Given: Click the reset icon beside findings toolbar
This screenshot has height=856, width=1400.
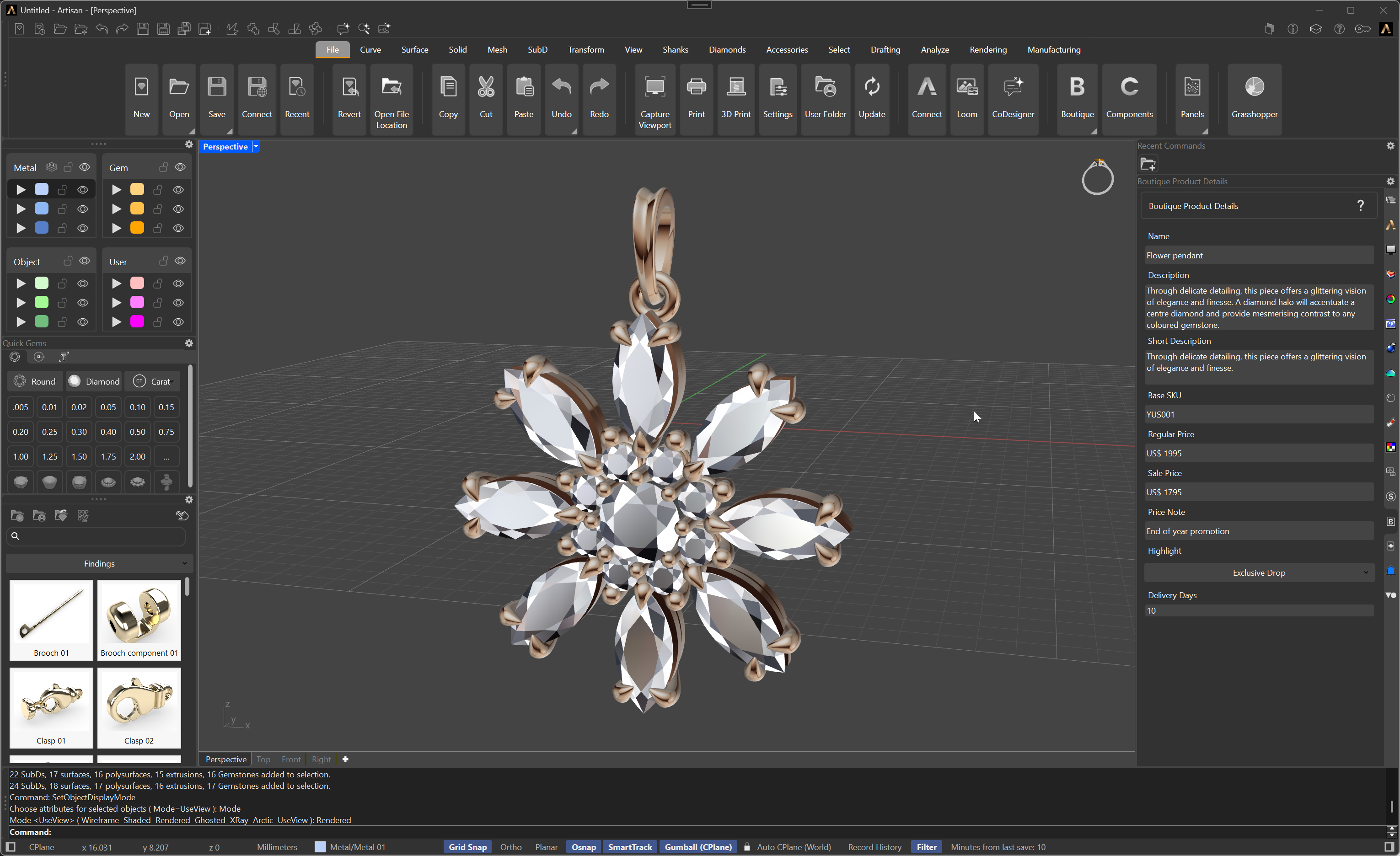Looking at the screenshot, I should click(182, 516).
